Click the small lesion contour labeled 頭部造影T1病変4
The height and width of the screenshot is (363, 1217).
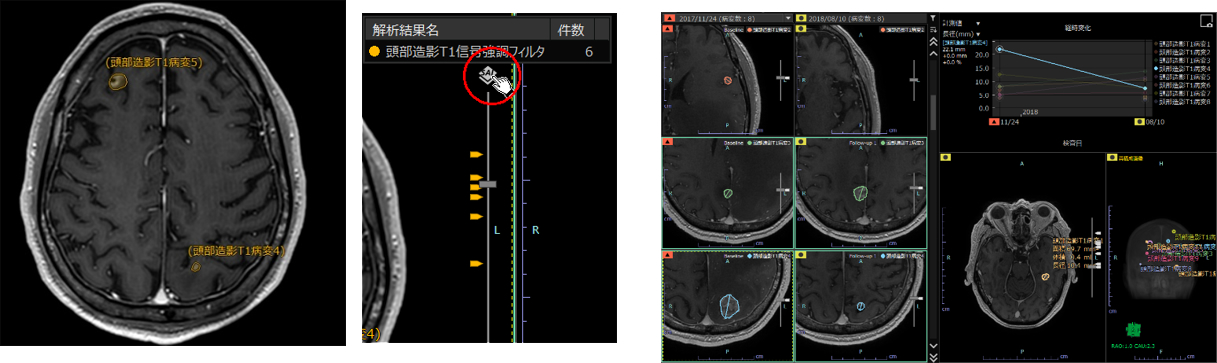[196, 266]
